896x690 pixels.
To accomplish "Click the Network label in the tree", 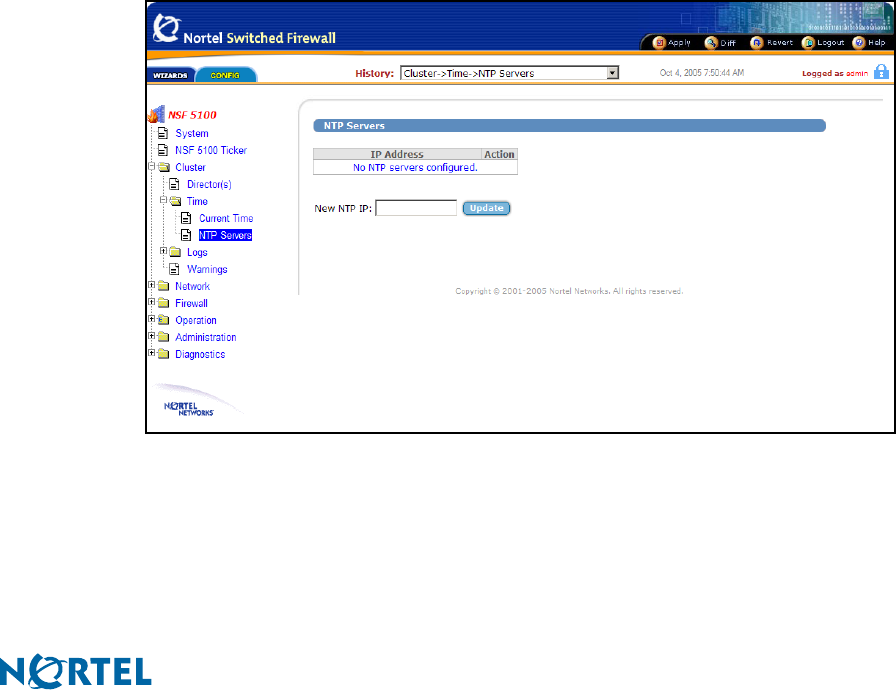I will pyautogui.click(x=193, y=286).
